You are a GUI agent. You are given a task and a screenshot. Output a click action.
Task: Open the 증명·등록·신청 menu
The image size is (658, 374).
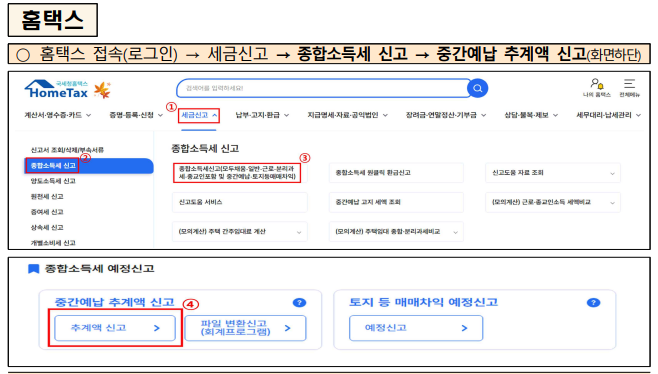(136, 115)
